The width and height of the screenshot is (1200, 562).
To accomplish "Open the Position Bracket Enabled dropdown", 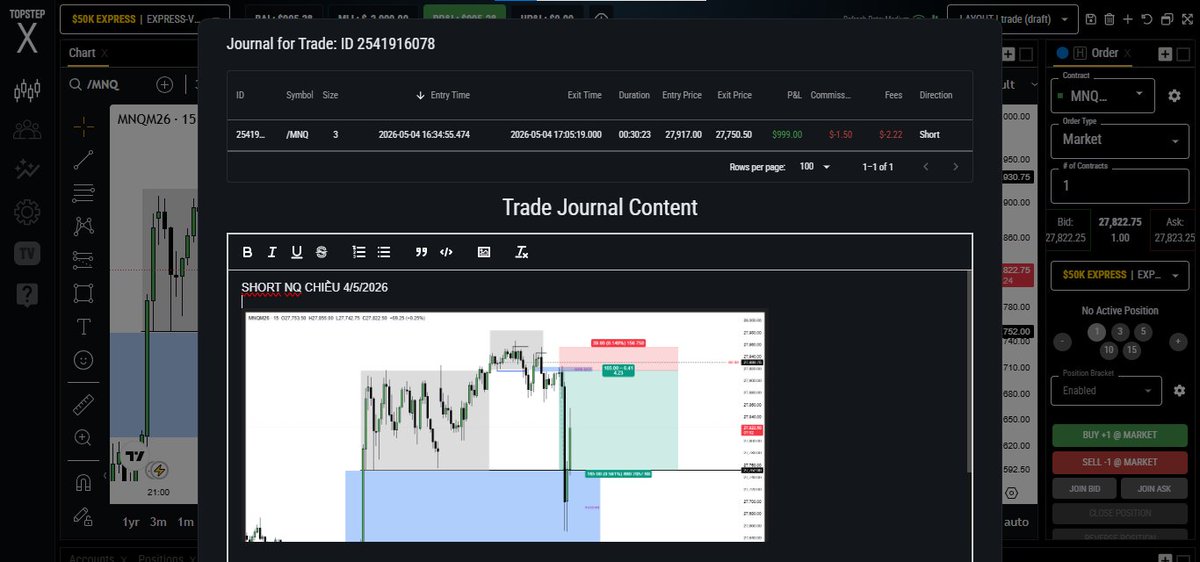I will (x=1106, y=390).
